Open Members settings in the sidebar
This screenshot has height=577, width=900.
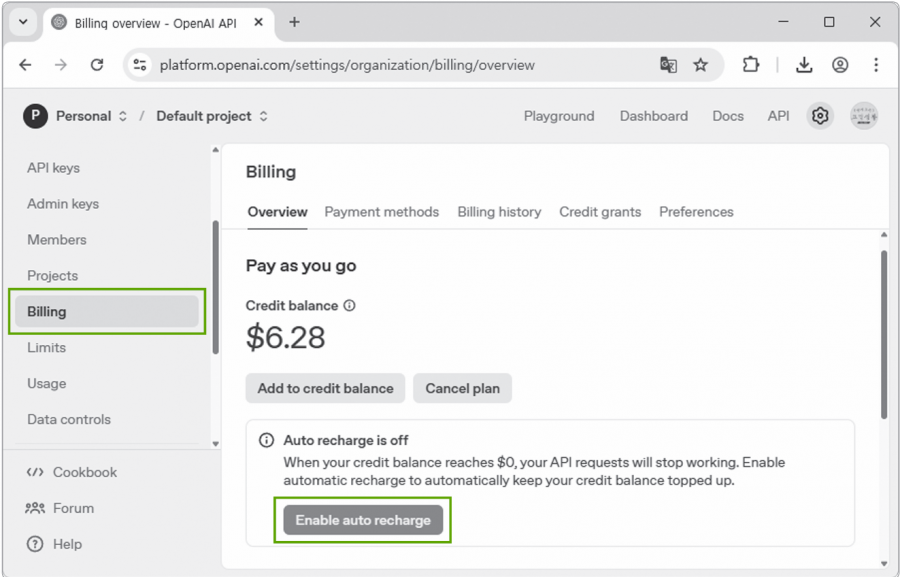click(x=57, y=240)
